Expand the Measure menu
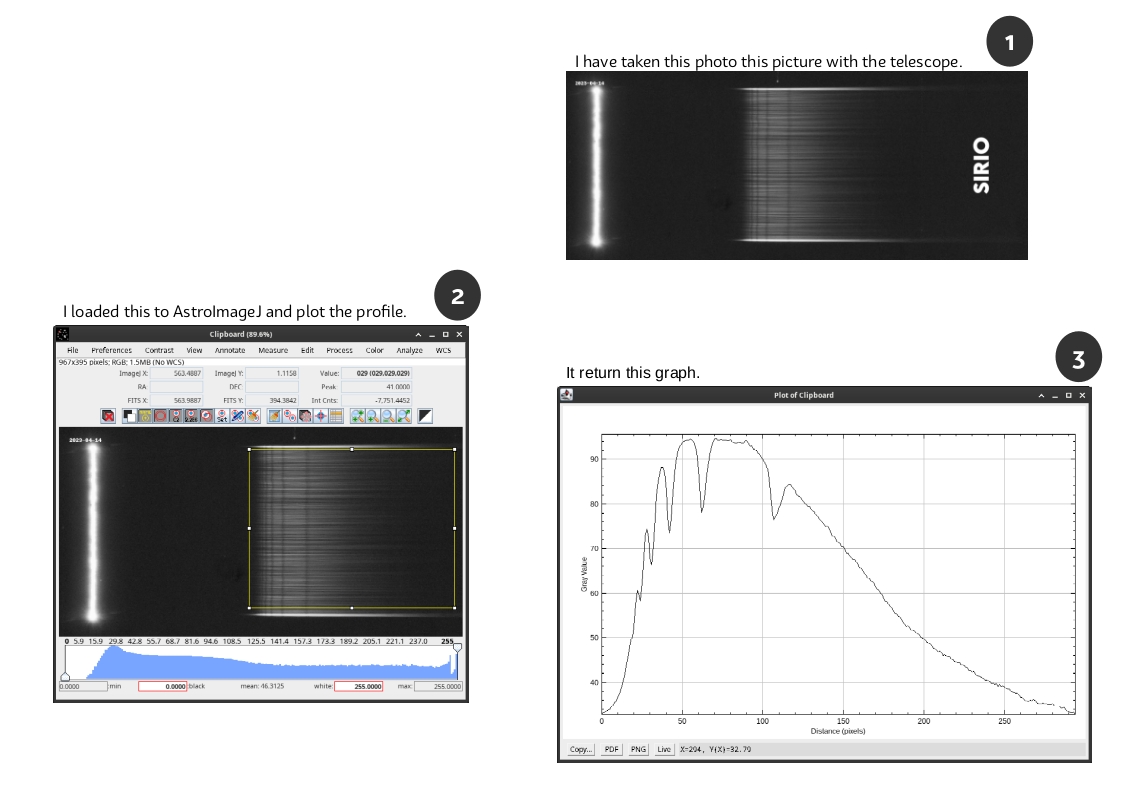Image resolution: width=1123 pixels, height=794 pixels. [273, 351]
